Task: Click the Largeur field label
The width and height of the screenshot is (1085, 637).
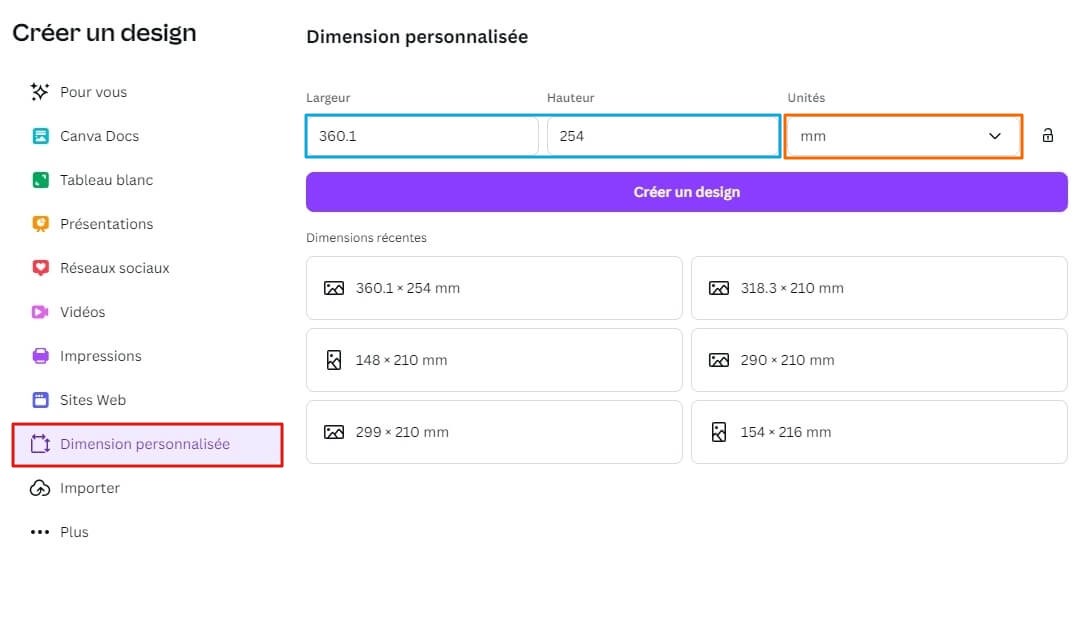Action: [x=328, y=98]
